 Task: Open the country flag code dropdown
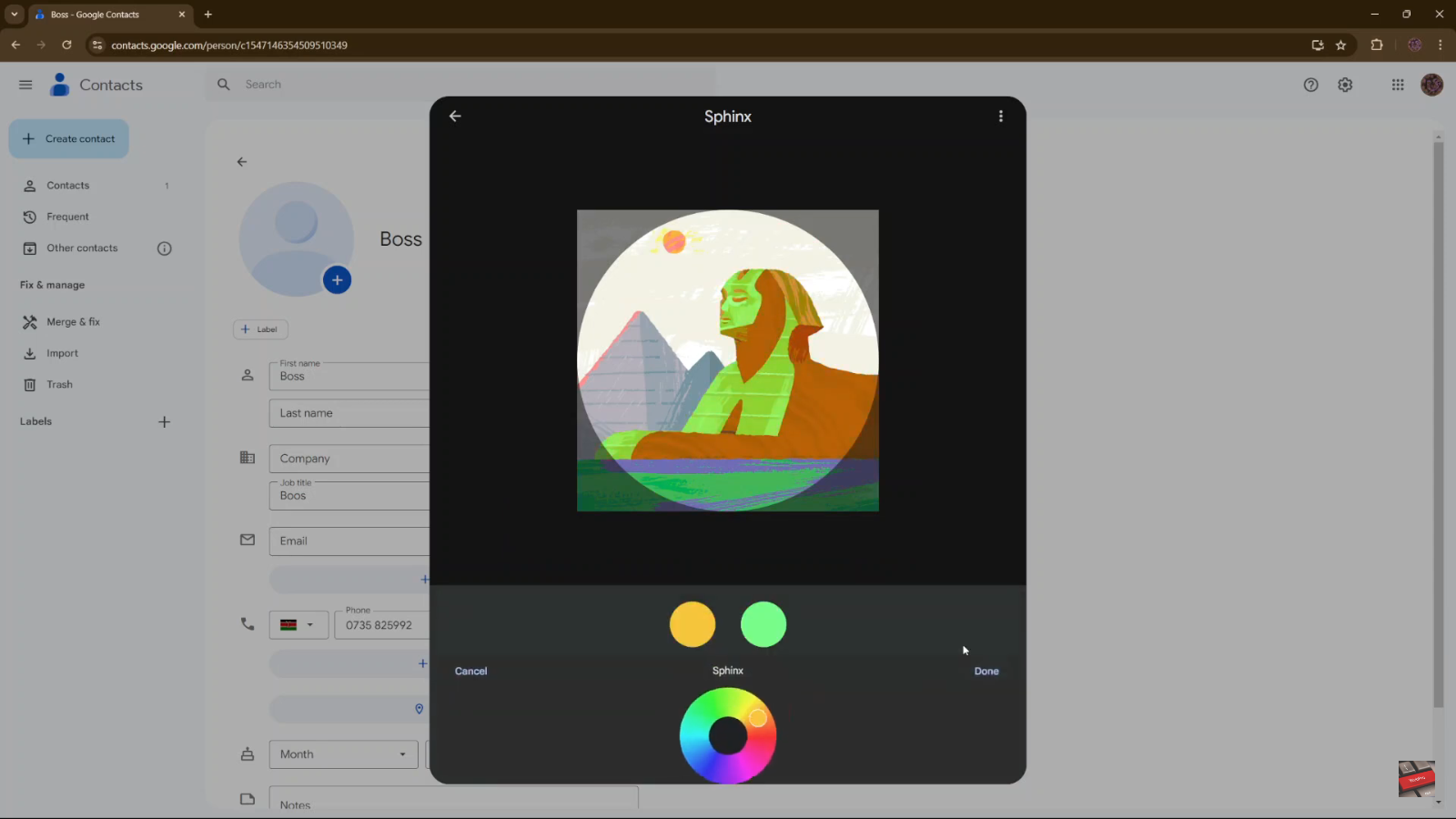298,625
